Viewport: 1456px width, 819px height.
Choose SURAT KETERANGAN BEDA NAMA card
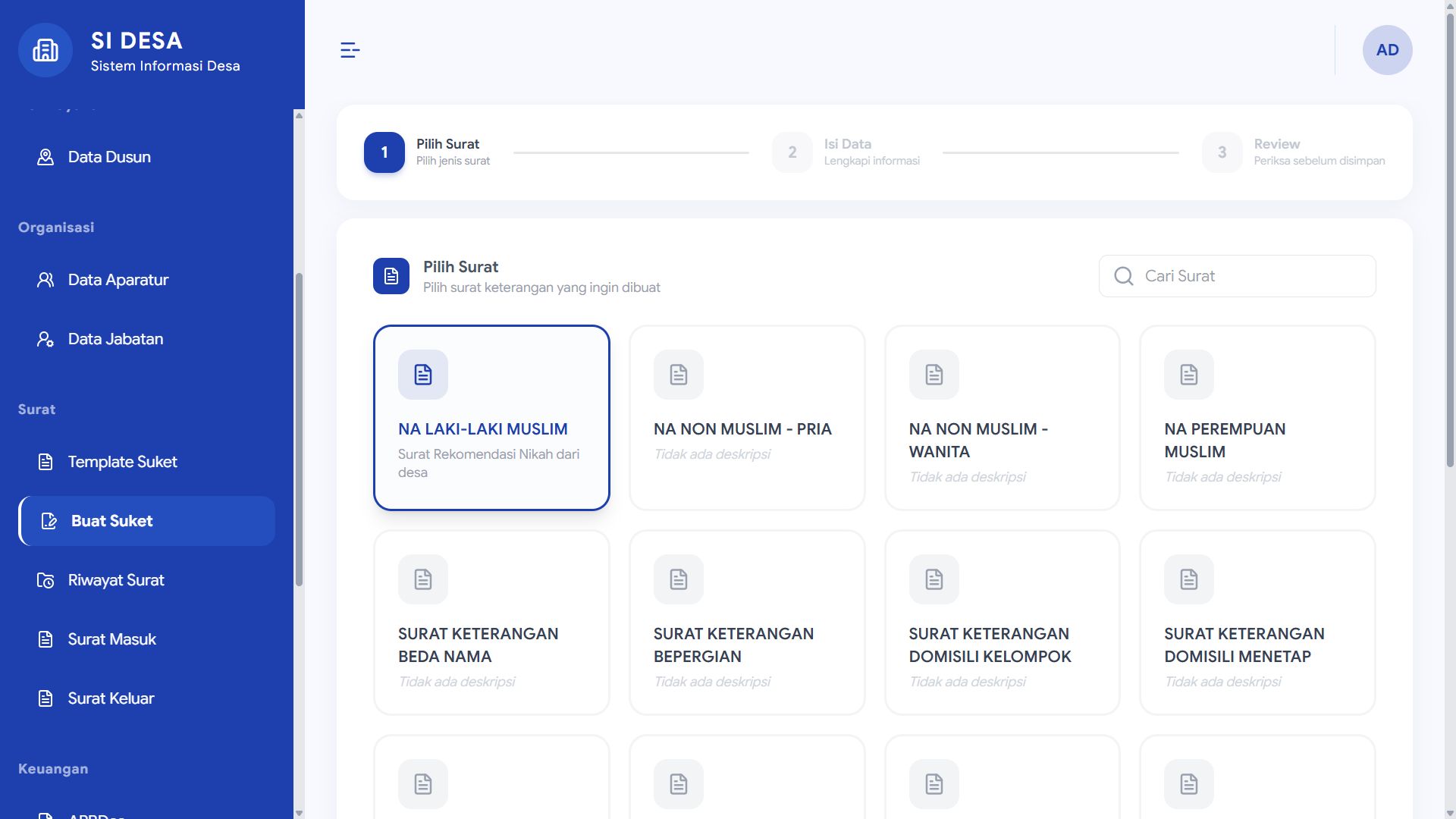[x=491, y=623]
